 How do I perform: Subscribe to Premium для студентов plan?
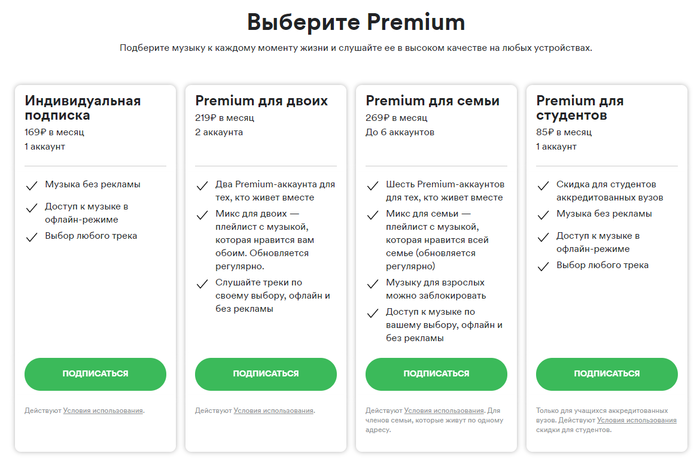(x=606, y=374)
